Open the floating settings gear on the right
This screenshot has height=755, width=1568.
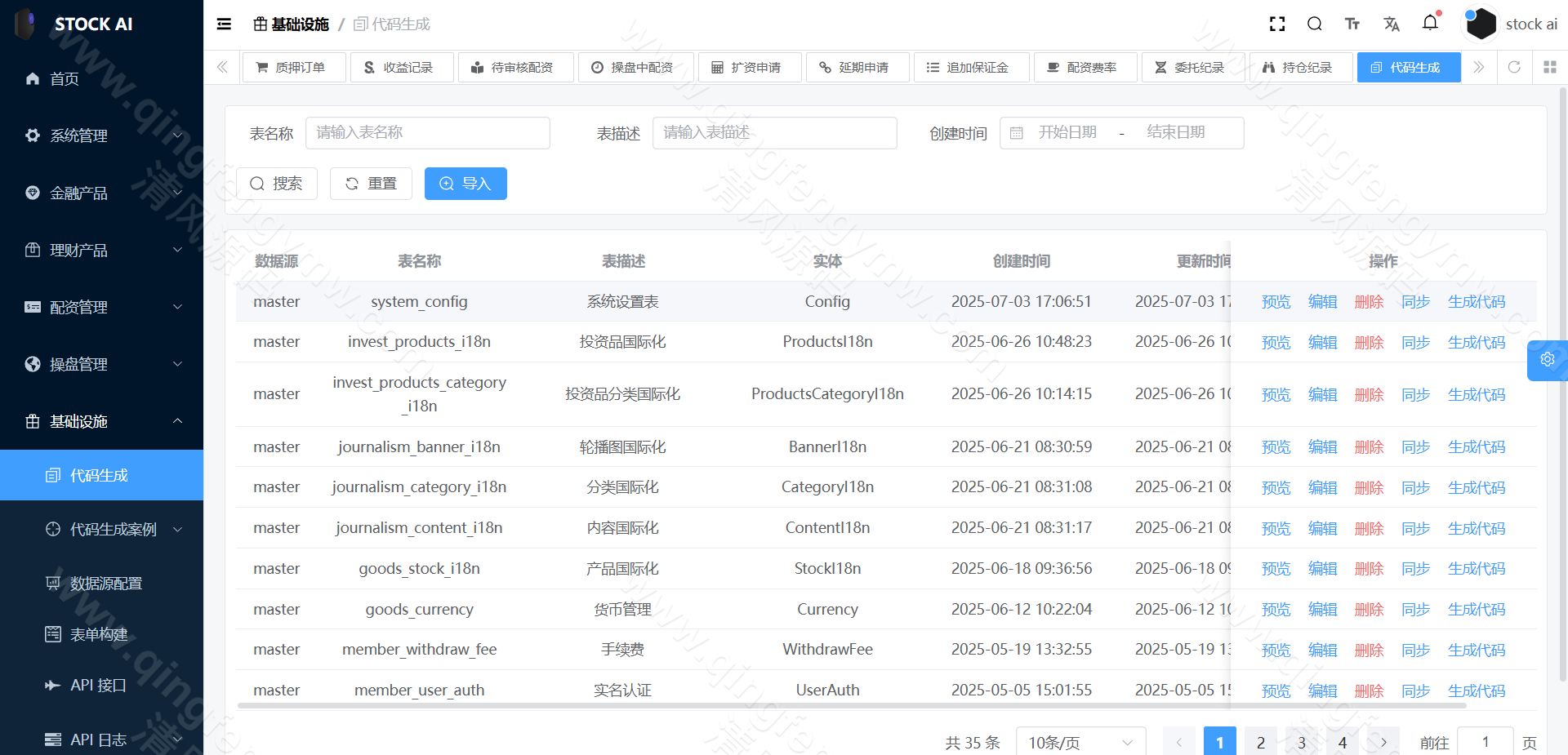coord(1548,359)
